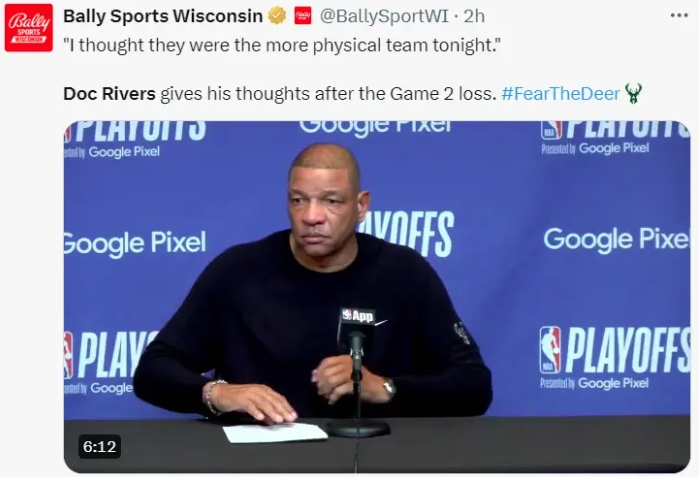Click the Bally Sports Wisconsin display name
Screen dimensions: 699x477
coord(163,16)
